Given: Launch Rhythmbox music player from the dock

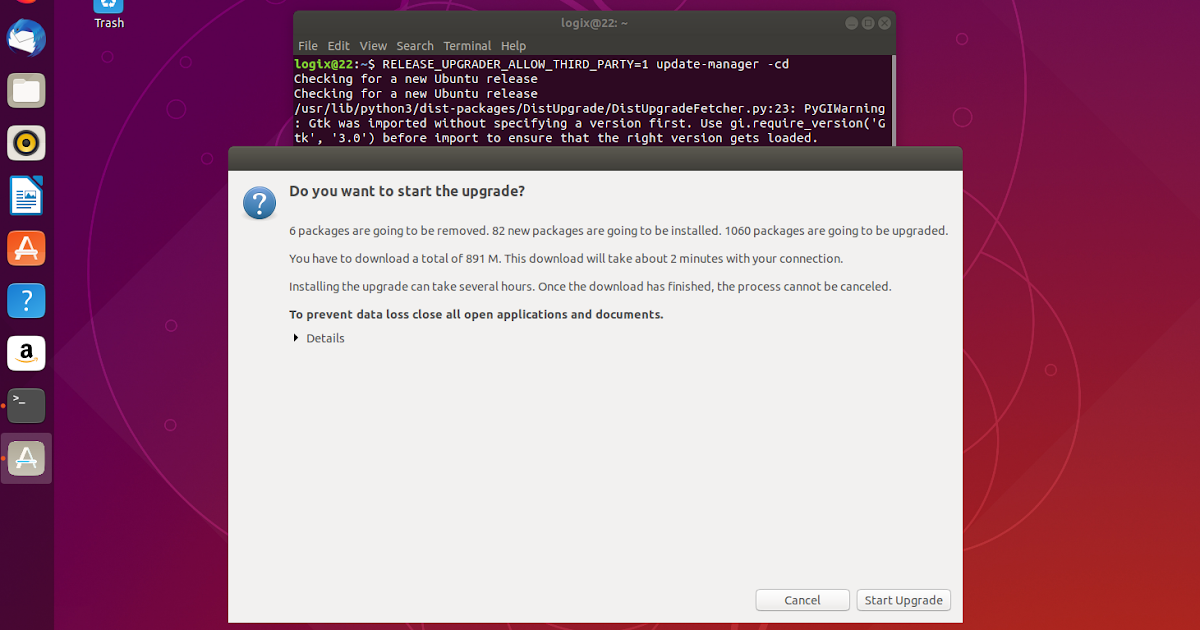Looking at the screenshot, I should coord(25,142).
